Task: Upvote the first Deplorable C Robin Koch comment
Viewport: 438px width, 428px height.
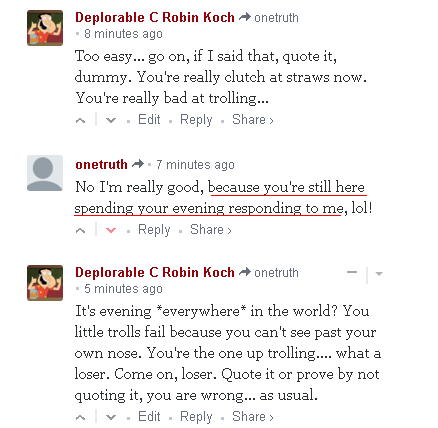Action: 80,120
